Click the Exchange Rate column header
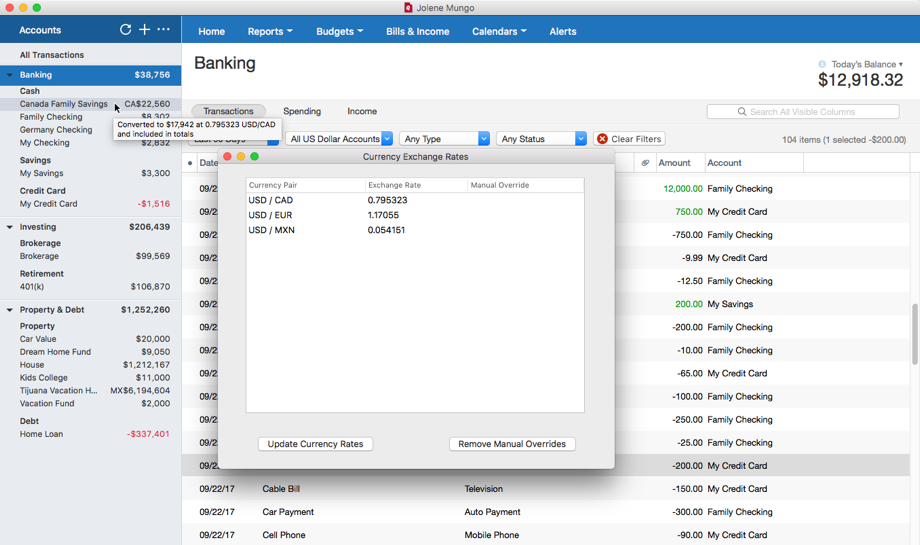The width and height of the screenshot is (920, 545). 416,185
